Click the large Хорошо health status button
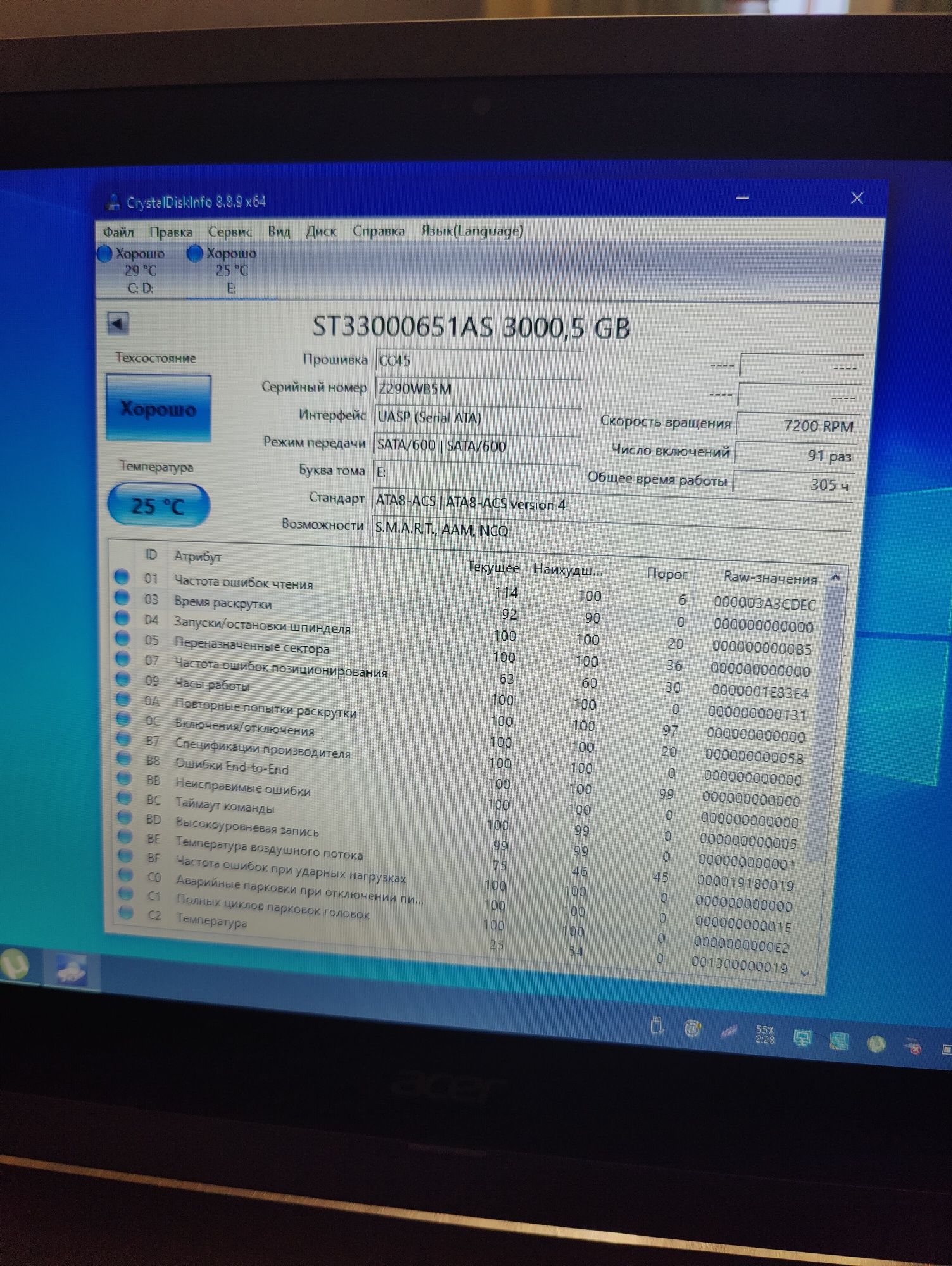 (158, 408)
